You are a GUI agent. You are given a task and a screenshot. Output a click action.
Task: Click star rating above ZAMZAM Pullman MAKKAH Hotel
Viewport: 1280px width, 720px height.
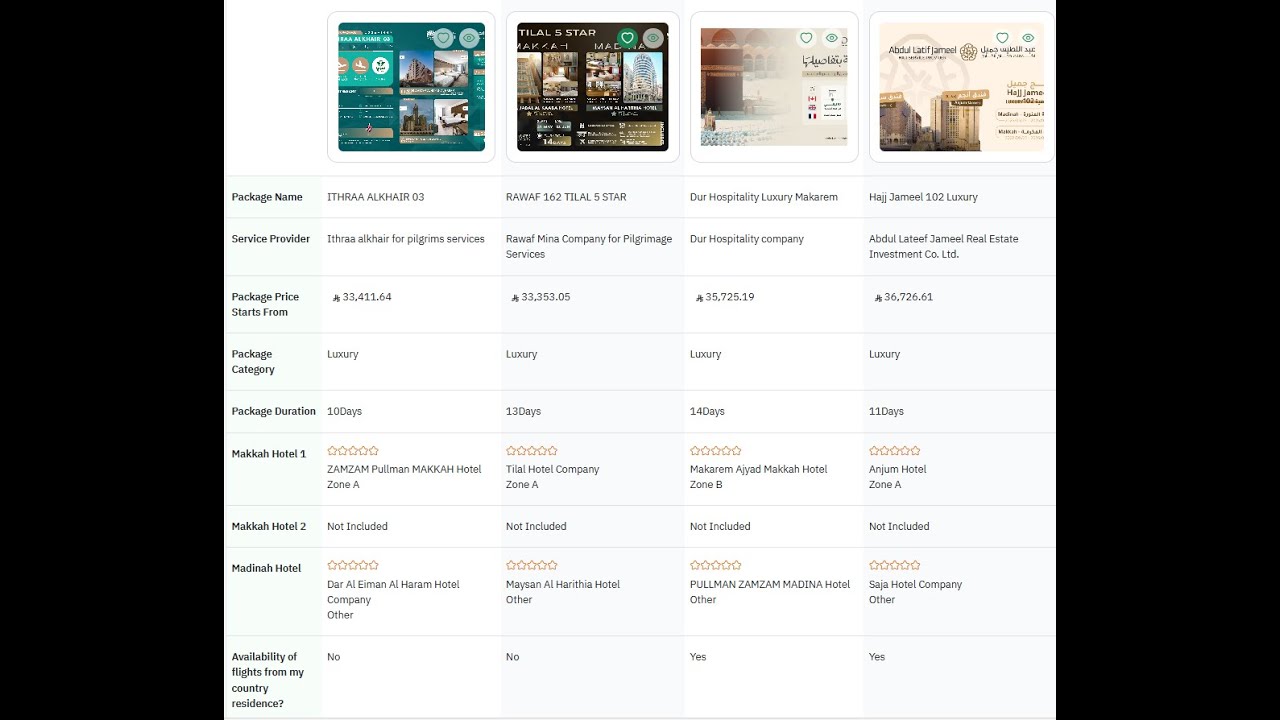pos(353,451)
